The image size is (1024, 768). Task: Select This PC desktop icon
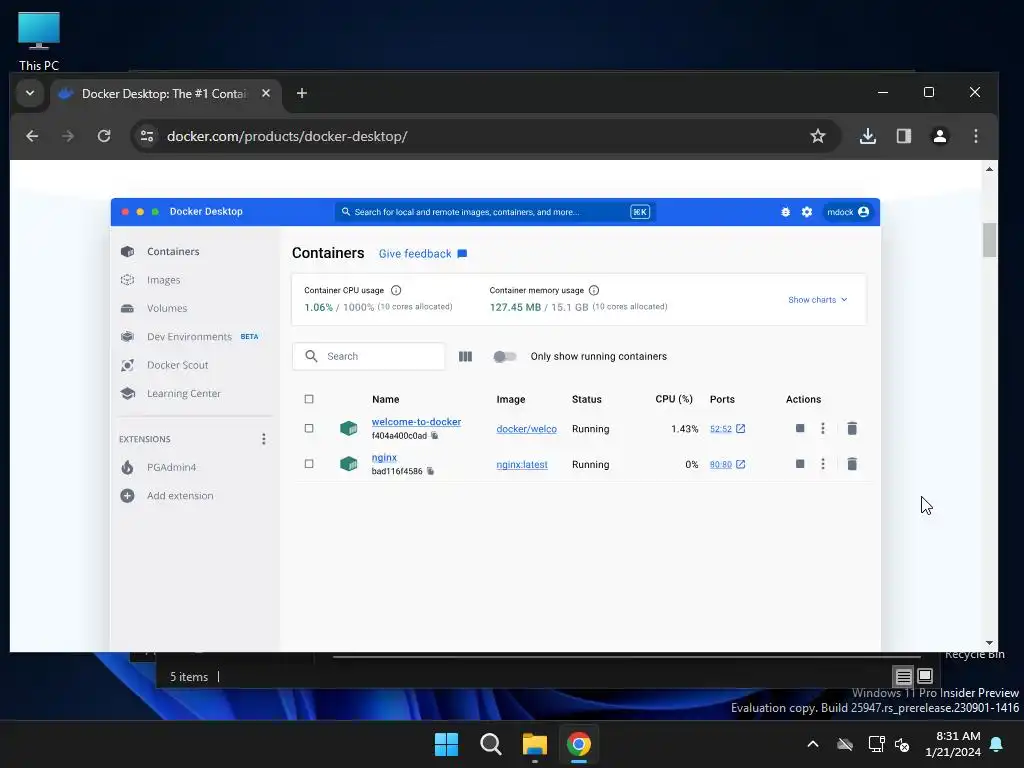39,41
